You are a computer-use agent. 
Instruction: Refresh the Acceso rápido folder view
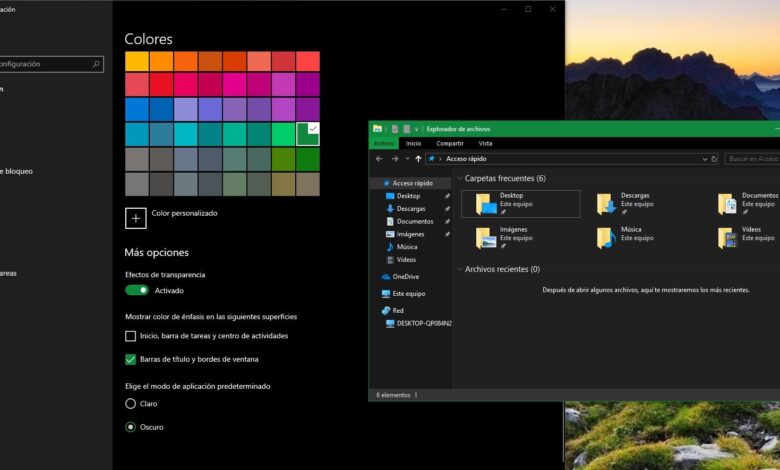point(714,159)
